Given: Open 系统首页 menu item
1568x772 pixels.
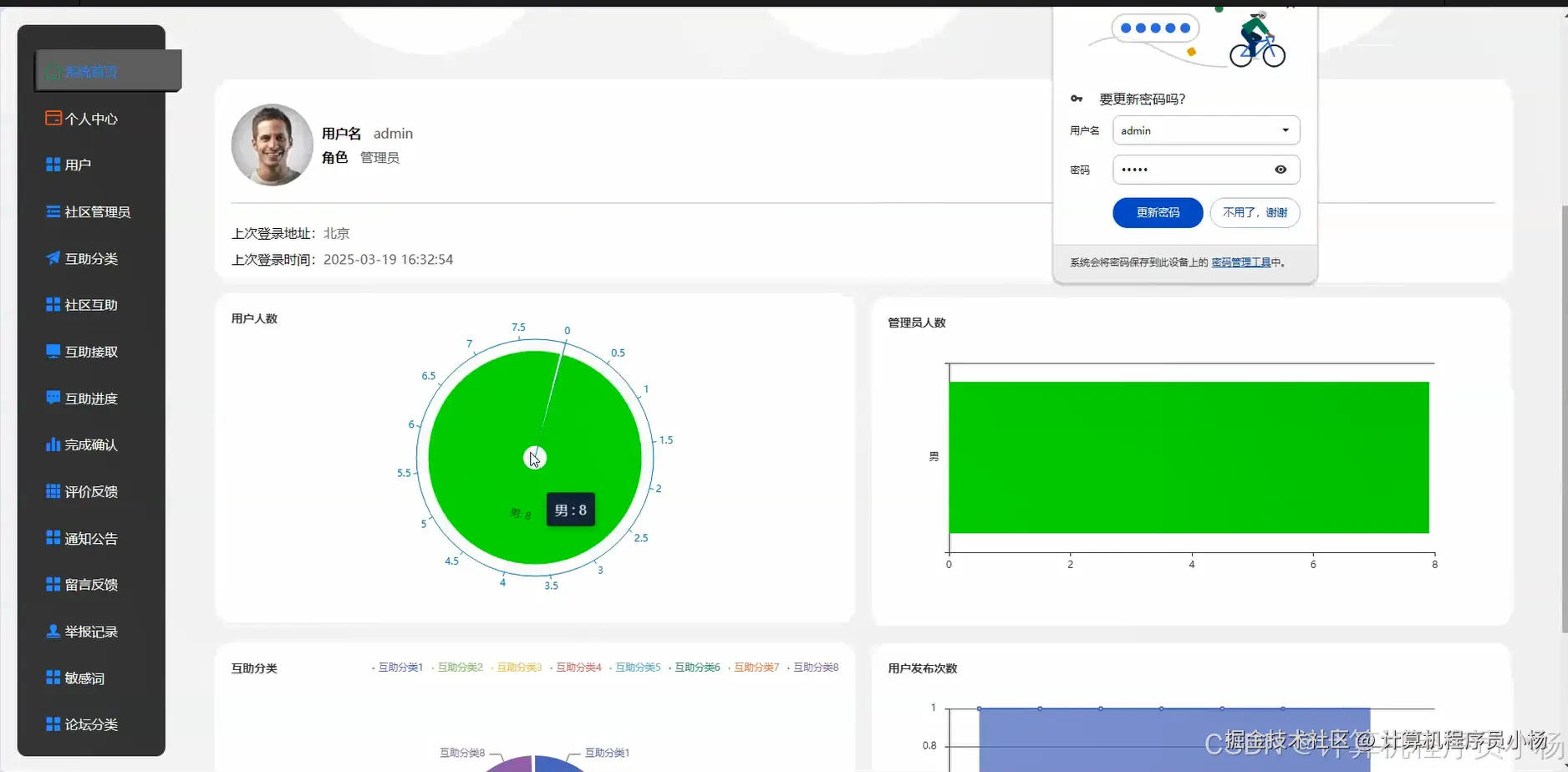Looking at the screenshot, I should click(x=109, y=71).
